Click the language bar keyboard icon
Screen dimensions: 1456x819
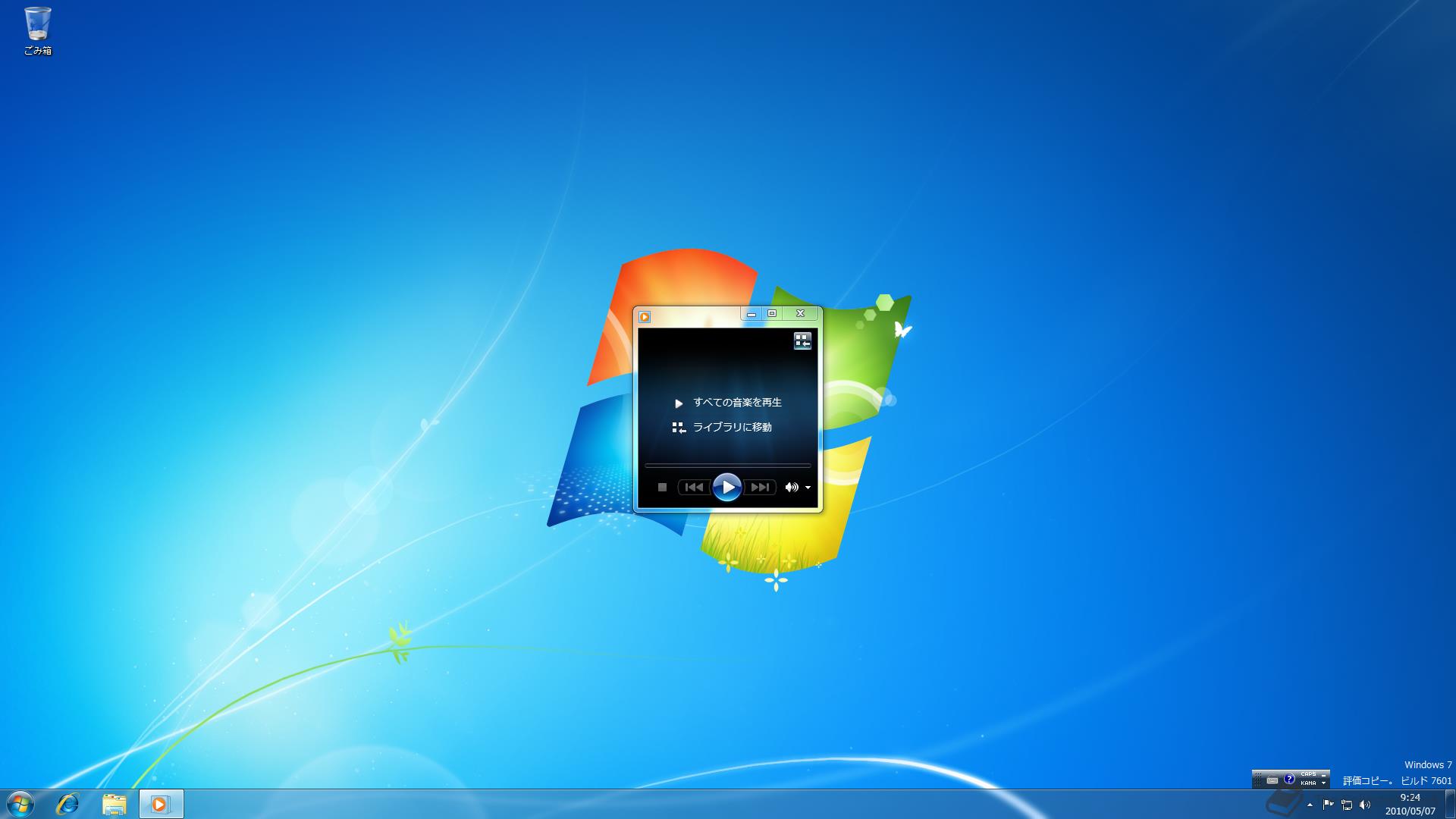pos(1272,780)
